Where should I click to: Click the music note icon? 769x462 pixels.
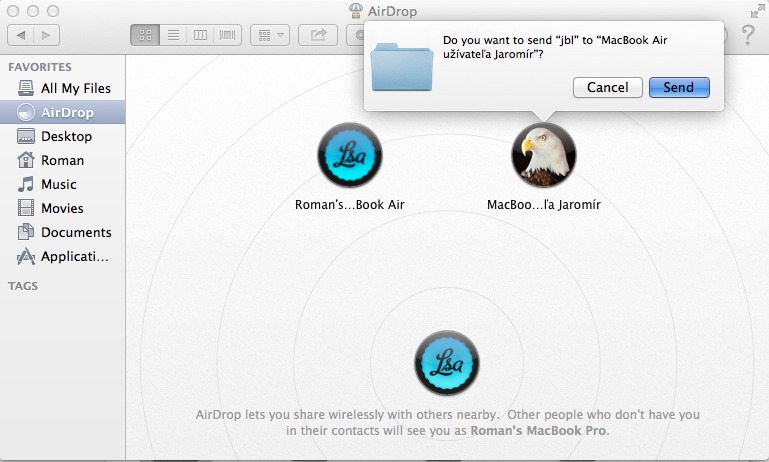point(26,184)
